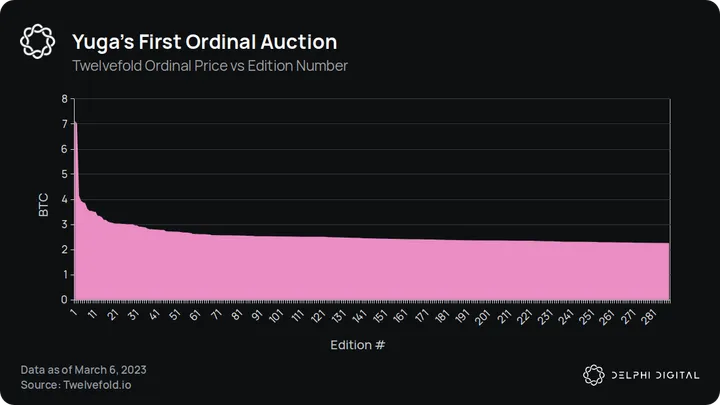Click the 8 tick on the BTC axis
Screen dimensions: 720x405
(x=64, y=99)
